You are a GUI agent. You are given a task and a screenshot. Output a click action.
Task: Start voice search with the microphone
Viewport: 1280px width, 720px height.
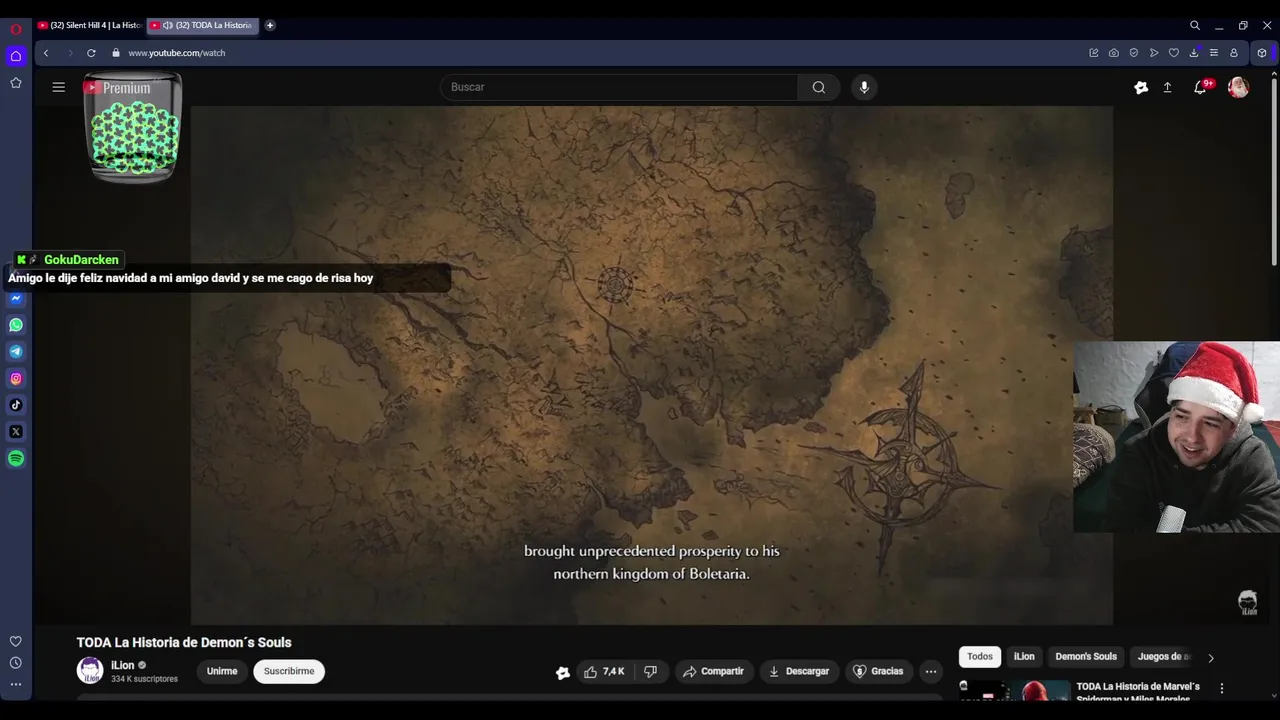[864, 87]
